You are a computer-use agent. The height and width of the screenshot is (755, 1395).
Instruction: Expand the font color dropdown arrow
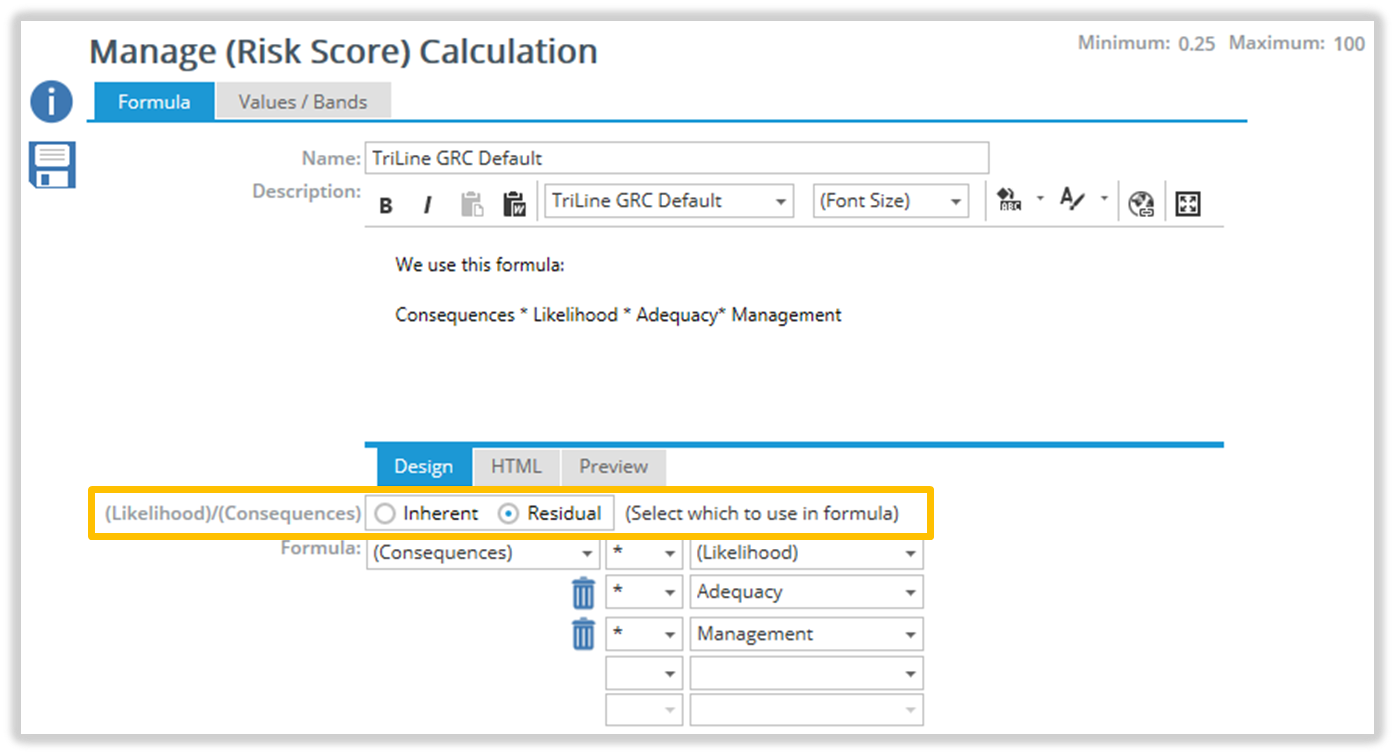click(1104, 199)
